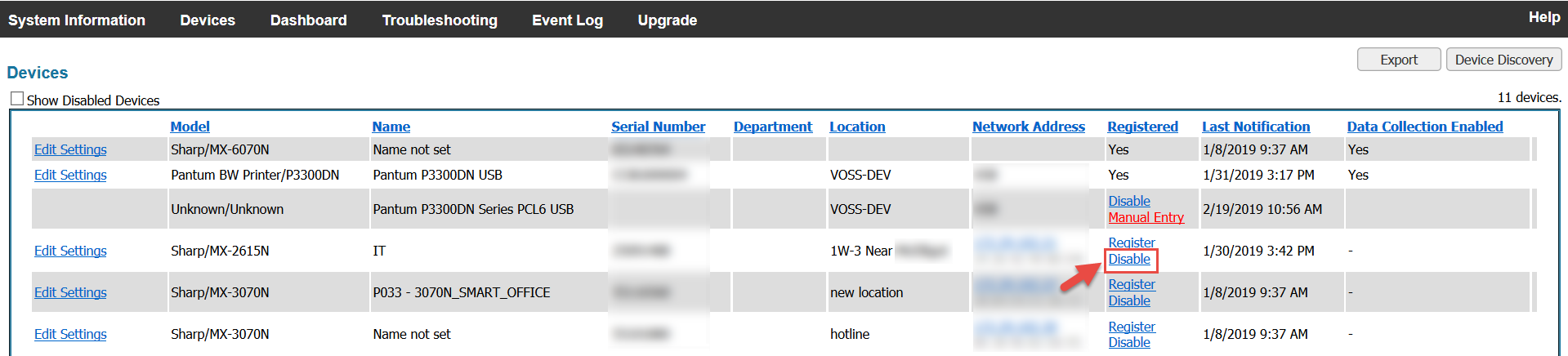Image resolution: width=1568 pixels, height=356 pixels.
Task: Sort by Data Collection Enabled column
Action: [1424, 127]
